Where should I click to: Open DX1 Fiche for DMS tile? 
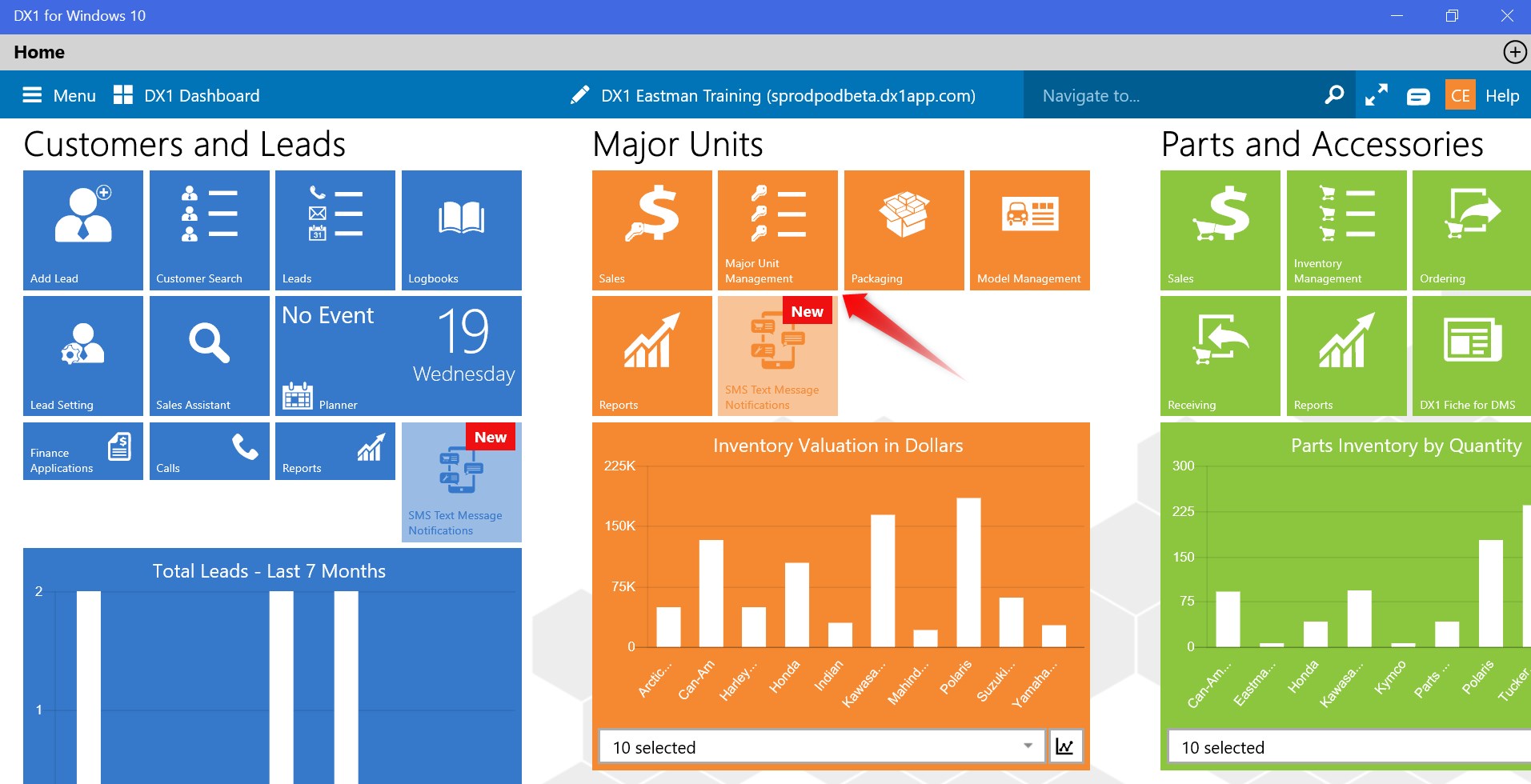[1472, 356]
